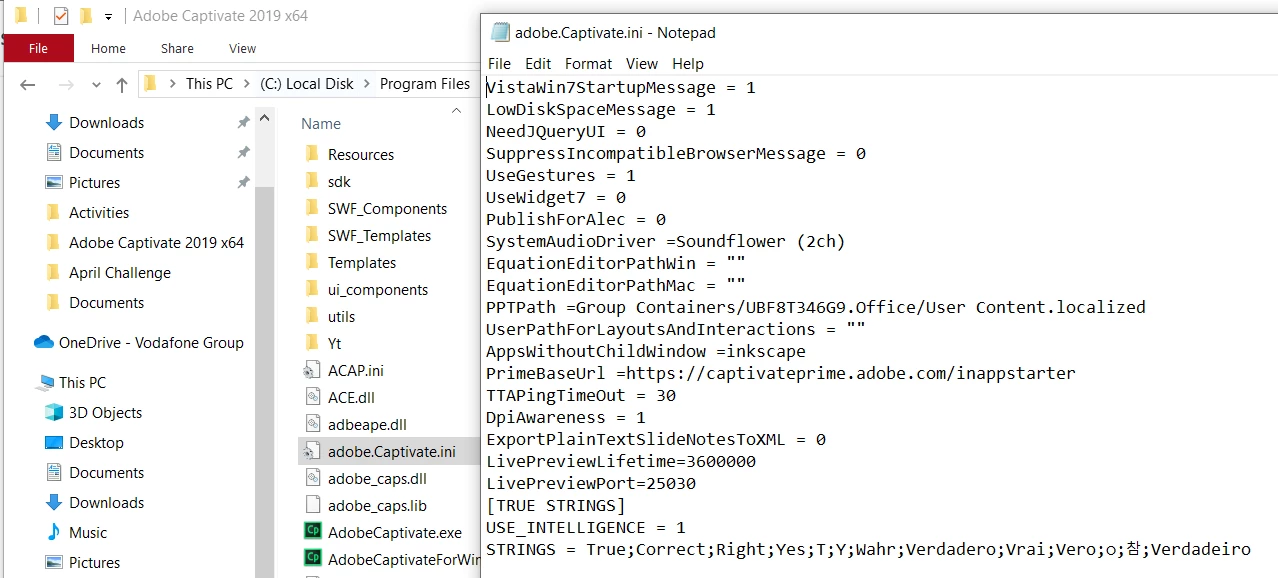Select the ui_components folder icon

[311, 289]
